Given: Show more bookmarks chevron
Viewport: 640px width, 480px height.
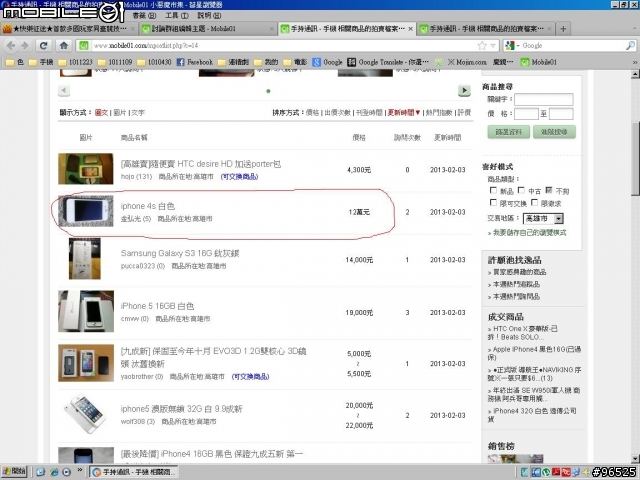Looking at the screenshot, I should coord(635,62).
